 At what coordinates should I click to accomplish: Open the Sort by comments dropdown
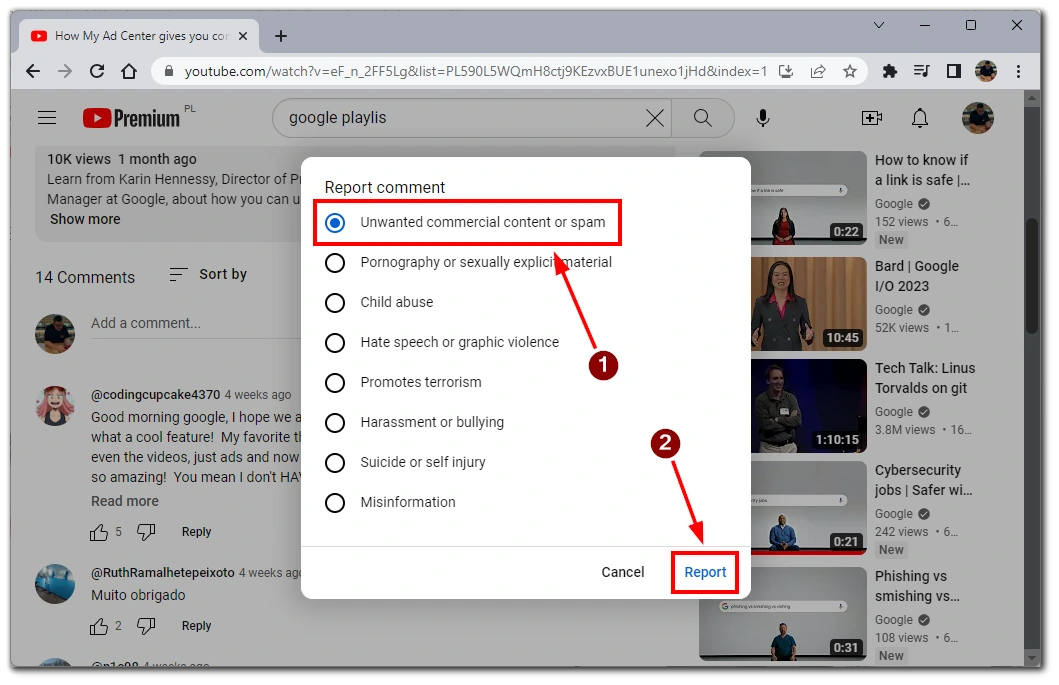click(208, 274)
